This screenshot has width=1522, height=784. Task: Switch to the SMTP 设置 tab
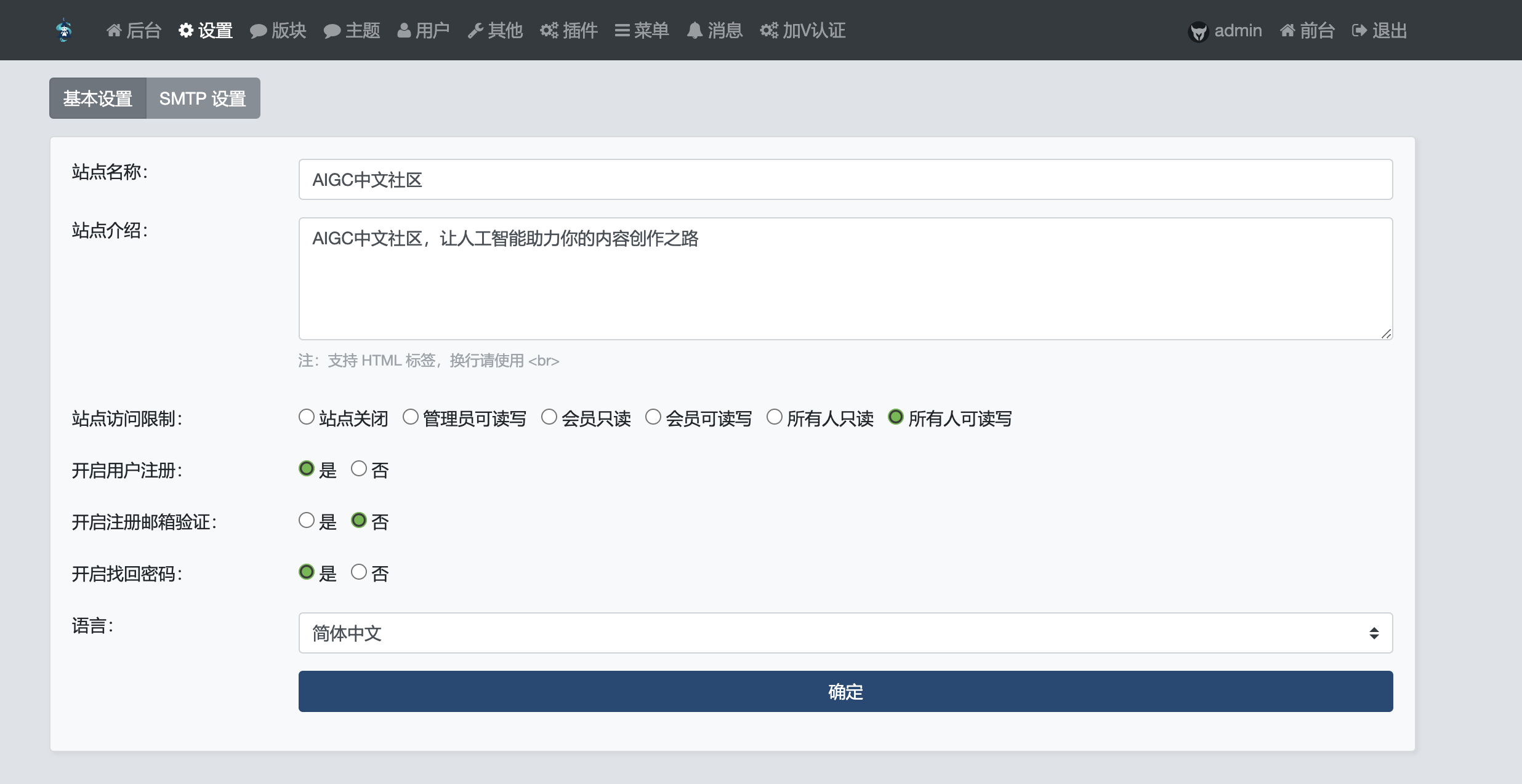[203, 98]
